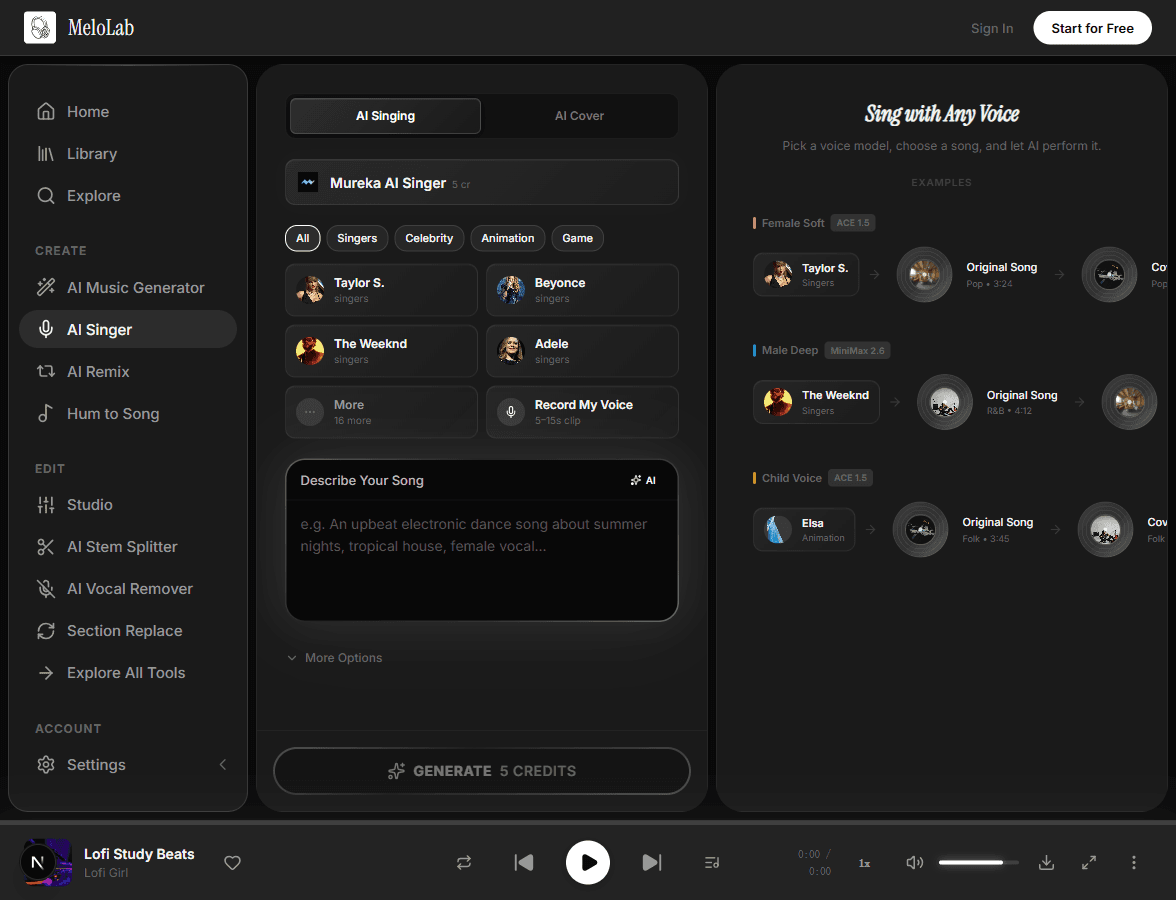Screen dimensions: 1176x900
Task: Click the MeloLab logo icon
Action: coord(40,28)
